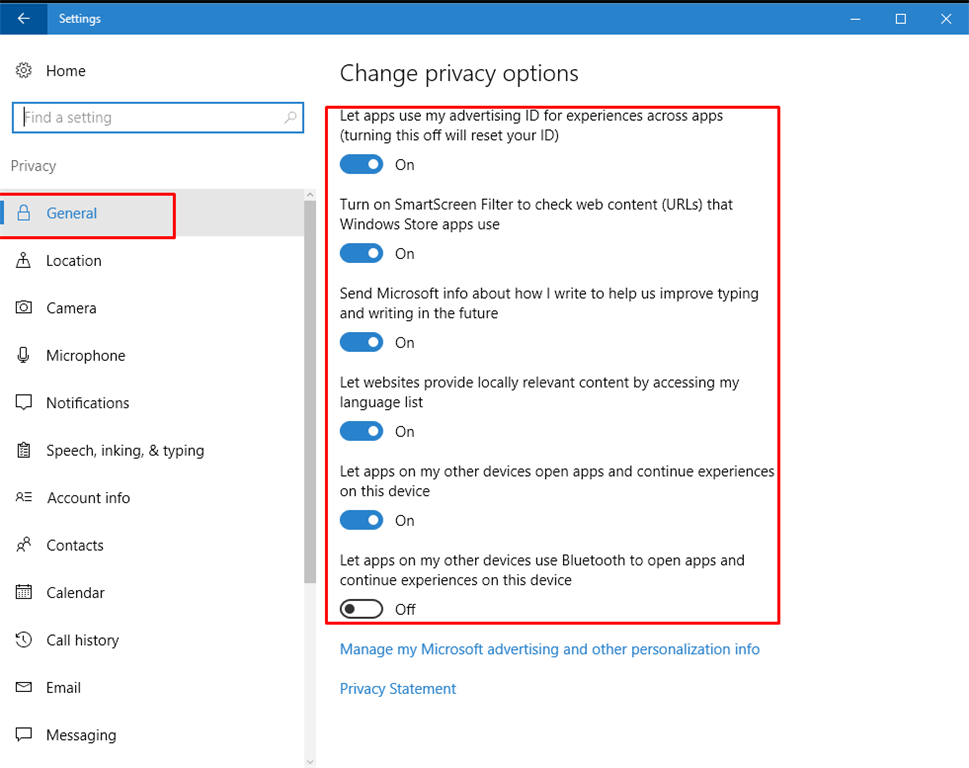The image size is (969, 768).
Task: Click the sidebar scroll-up arrow
Action: tap(310, 194)
